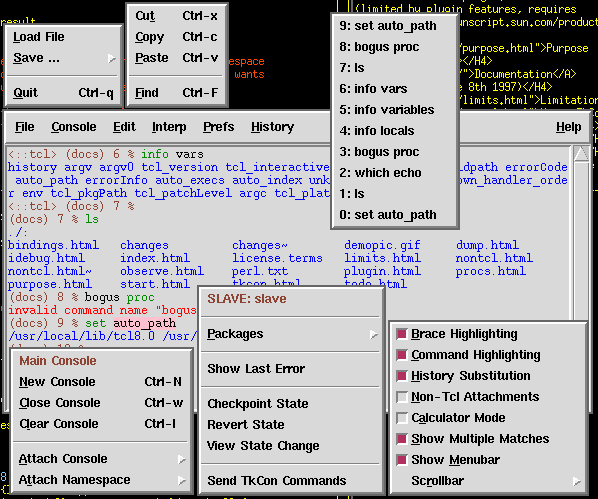
Task: Expand the Packages submenu arrow
Action: tap(373, 335)
